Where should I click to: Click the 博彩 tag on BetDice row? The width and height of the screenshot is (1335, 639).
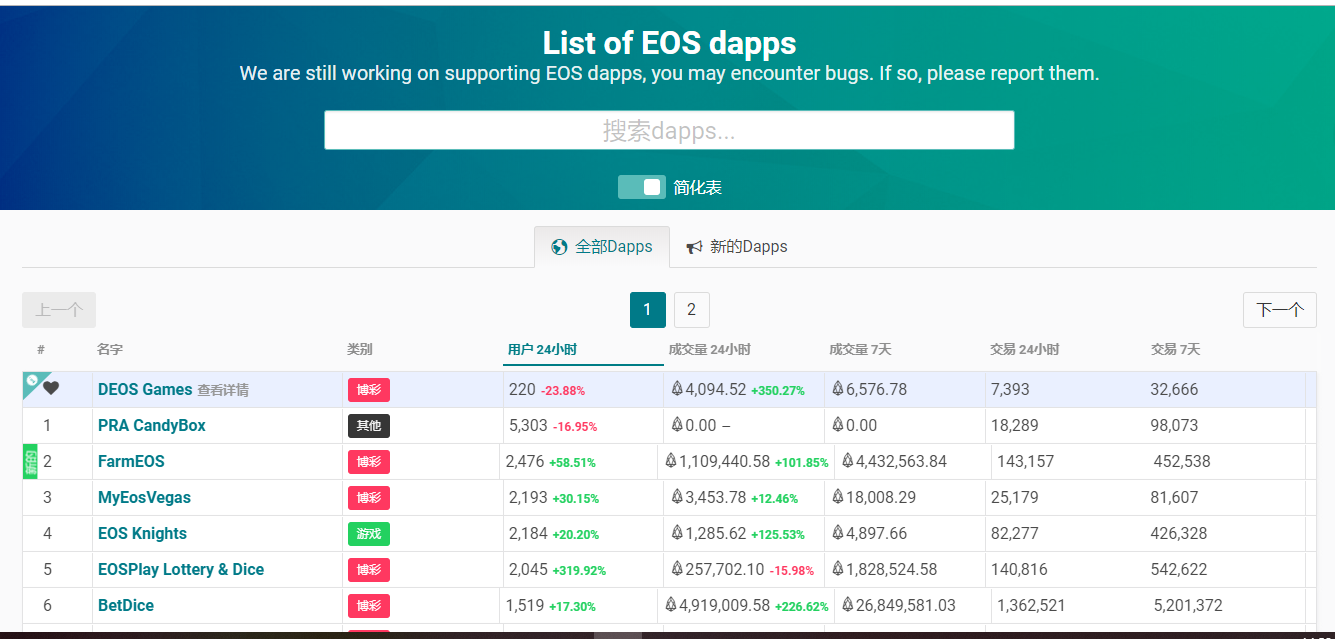pos(369,606)
